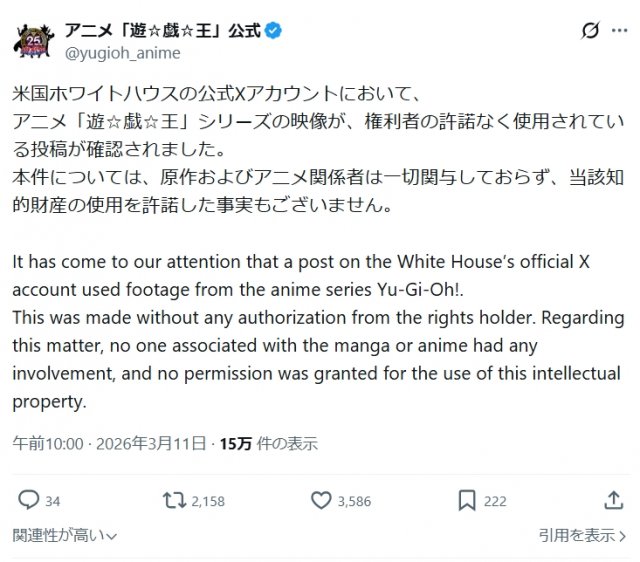The image size is (640, 562).
Task: Open the 午前10:00 · 2026年3月11日 timestamp
Action: tap(111, 442)
